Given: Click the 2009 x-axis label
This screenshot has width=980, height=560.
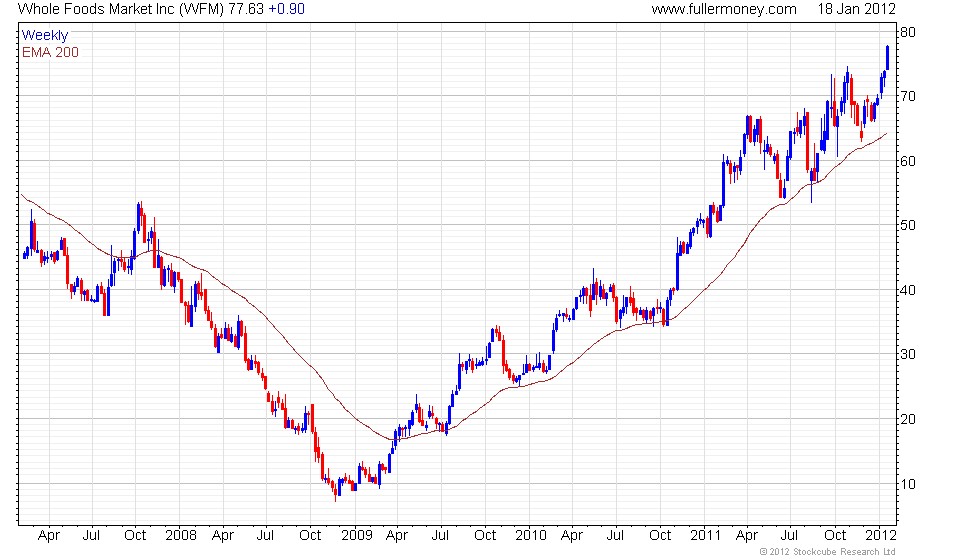Looking at the screenshot, I should pos(356,536).
